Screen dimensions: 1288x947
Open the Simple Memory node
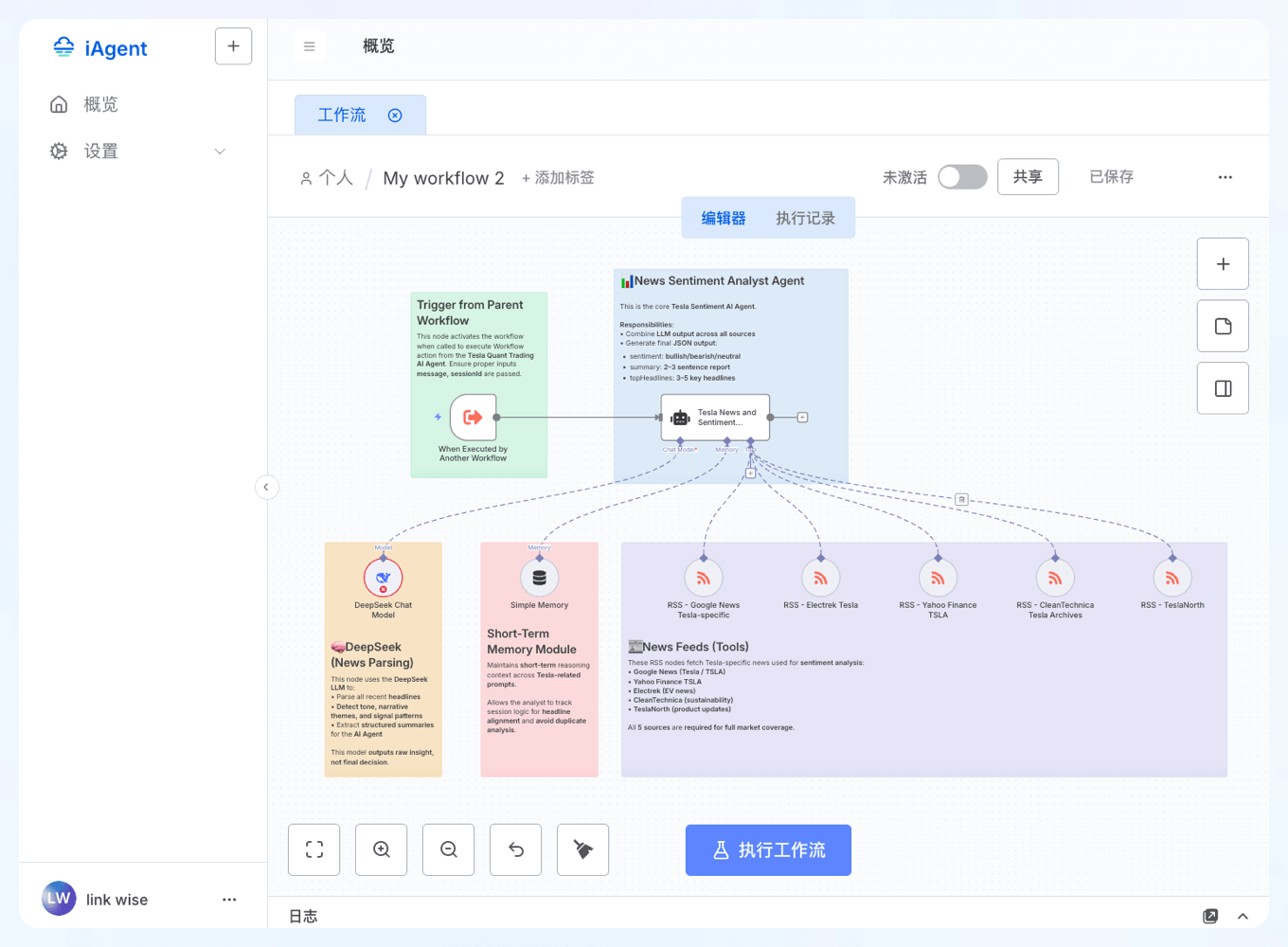(x=539, y=578)
